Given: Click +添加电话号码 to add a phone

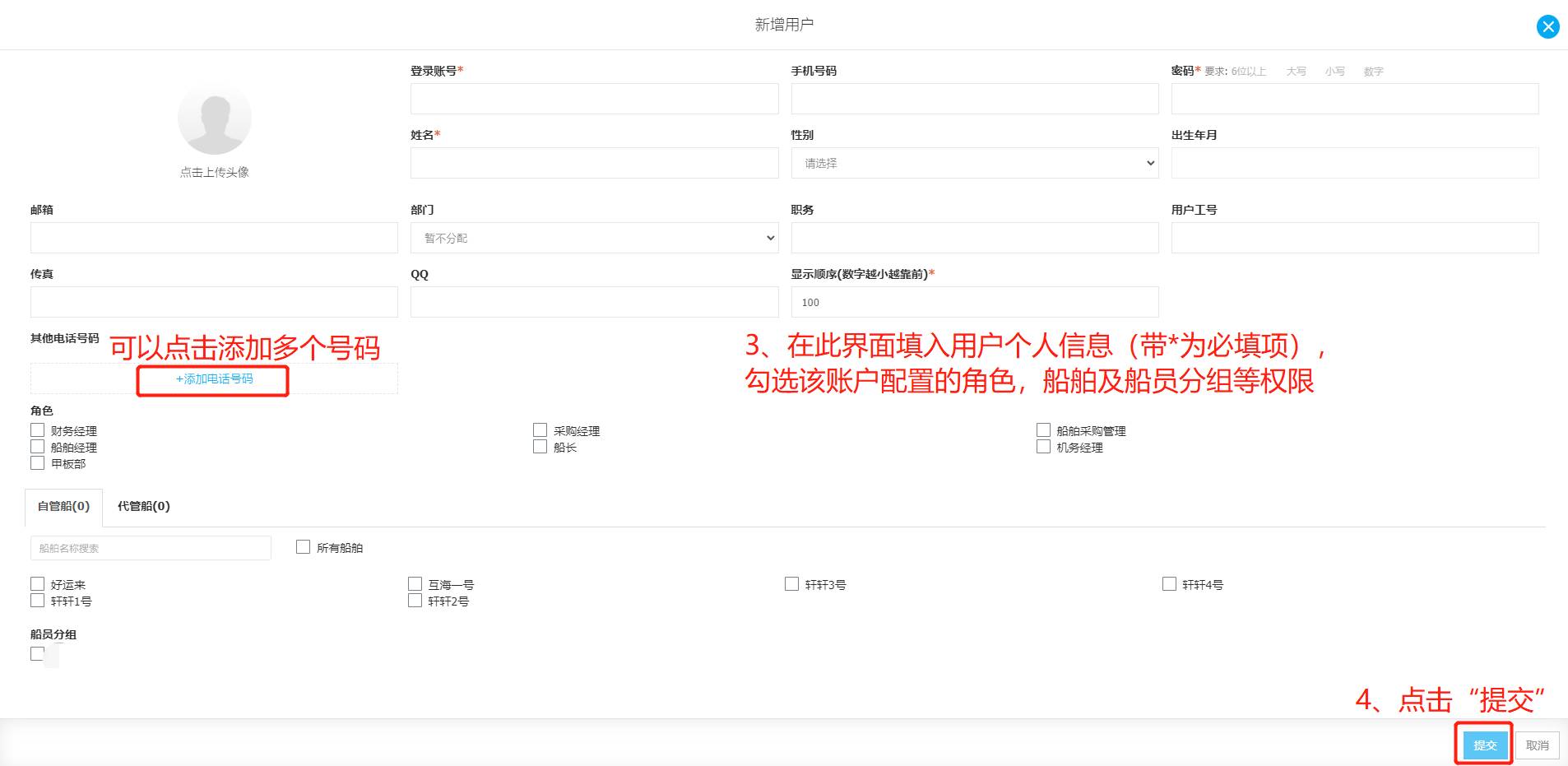Looking at the screenshot, I should pyautogui.click(x=214, y=379).
